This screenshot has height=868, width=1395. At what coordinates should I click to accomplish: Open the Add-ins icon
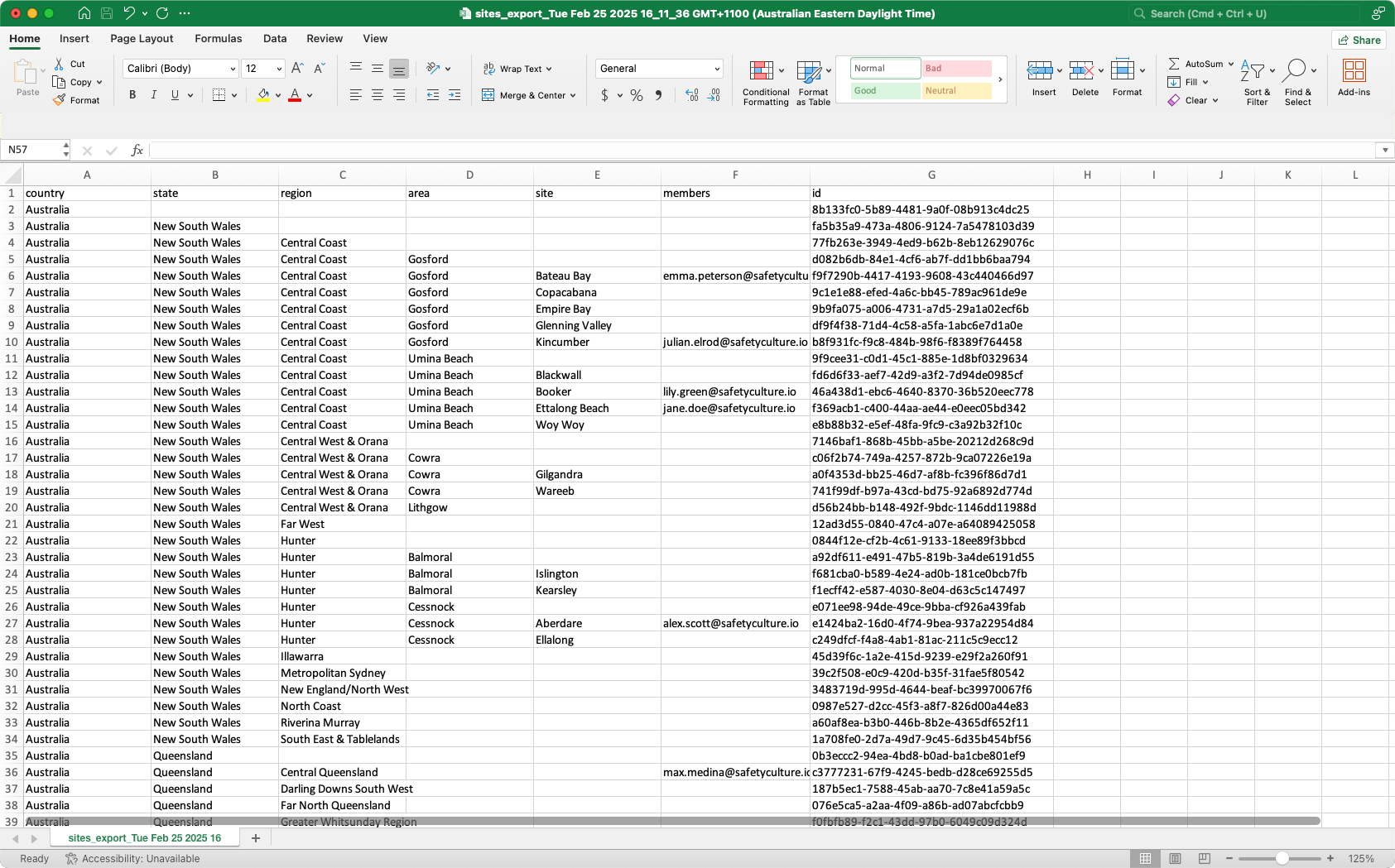(1354, 71)
